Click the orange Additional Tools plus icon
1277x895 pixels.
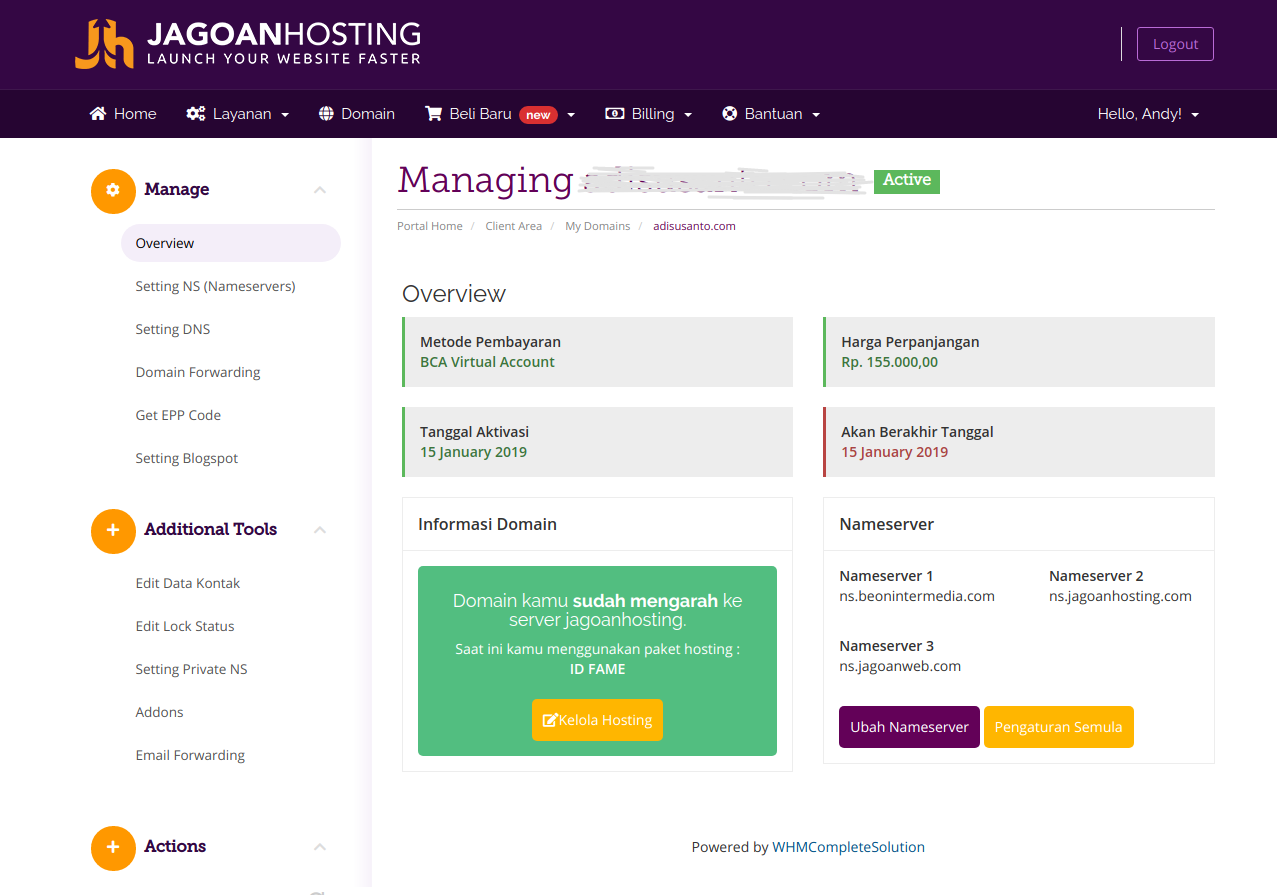113,530
